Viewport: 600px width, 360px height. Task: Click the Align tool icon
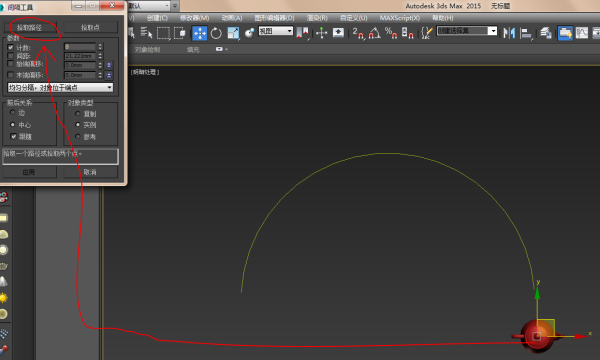[x=527, y=33]
